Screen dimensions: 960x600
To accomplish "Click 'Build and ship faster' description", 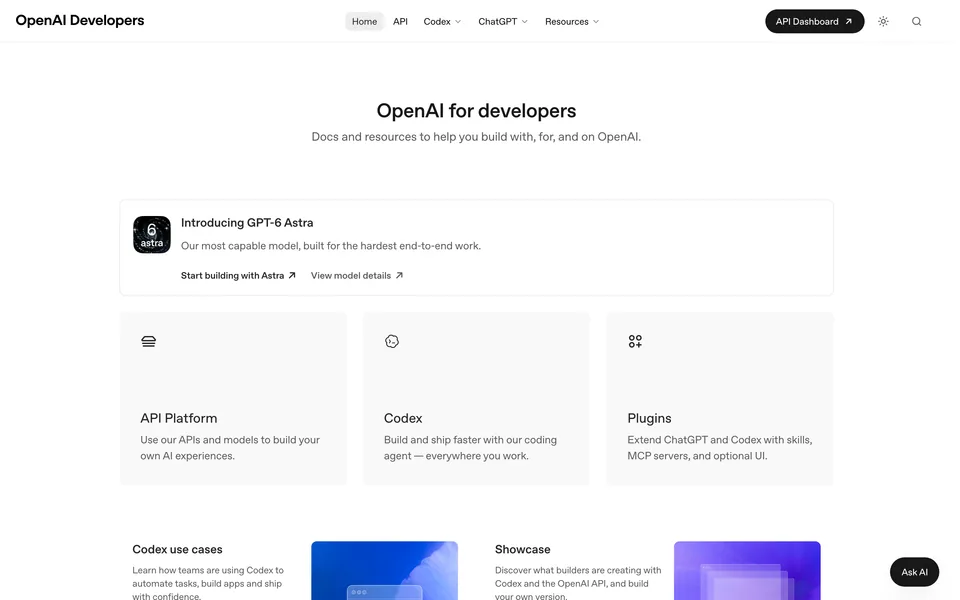I will tap(470, 448).
